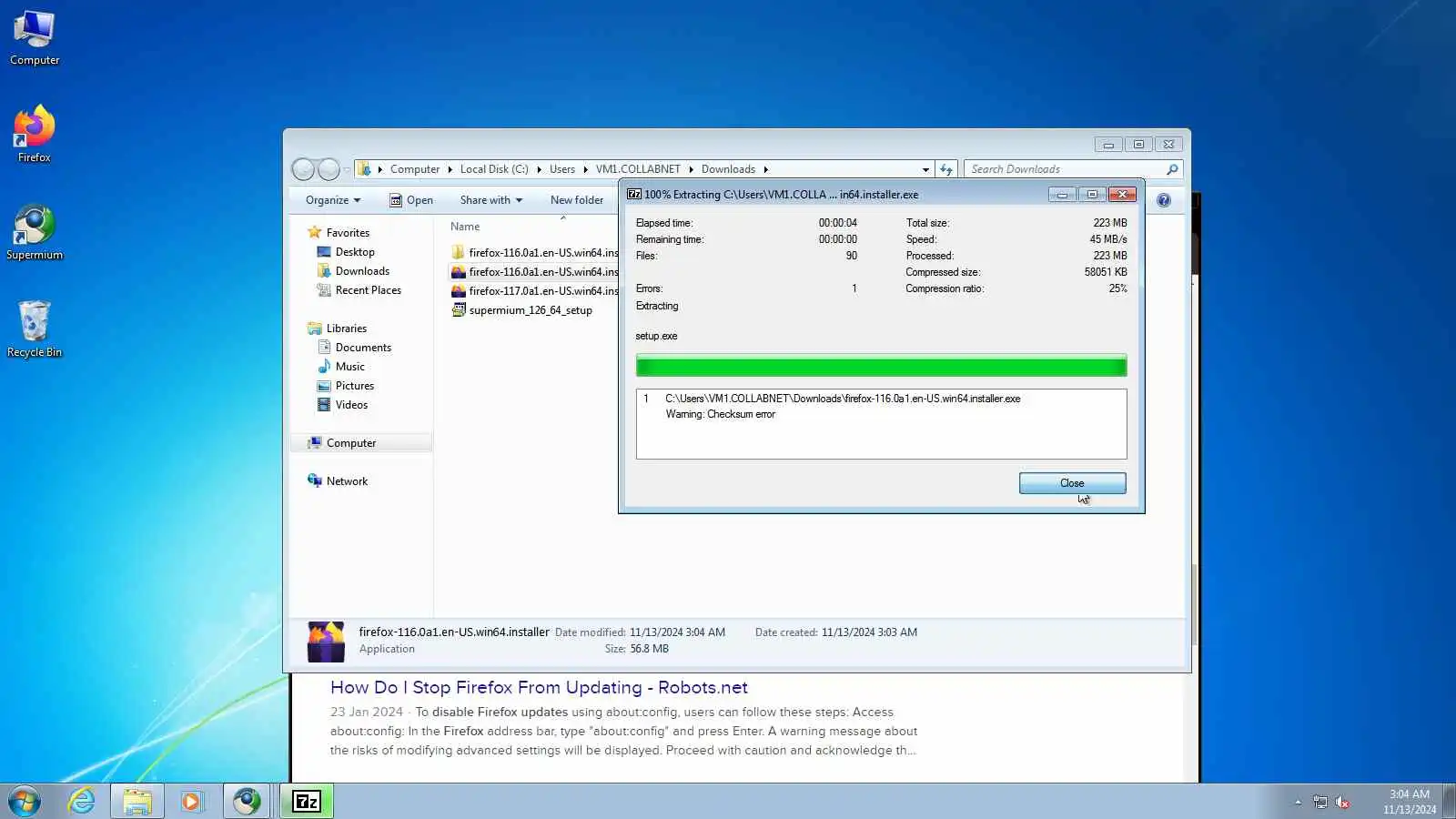The width and height of the screenshot is (1456, 819).
Task: Select Network in the navigation pane
Action: click(338, 481)
